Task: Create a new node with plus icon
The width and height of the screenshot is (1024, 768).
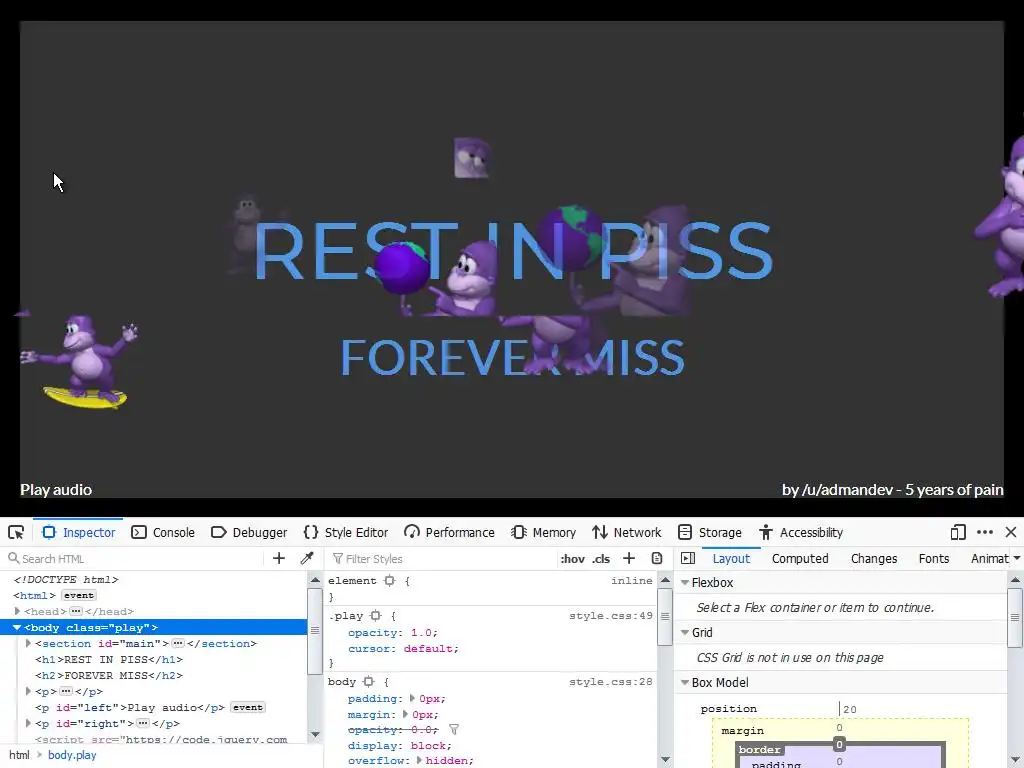Action: point(279,558)
